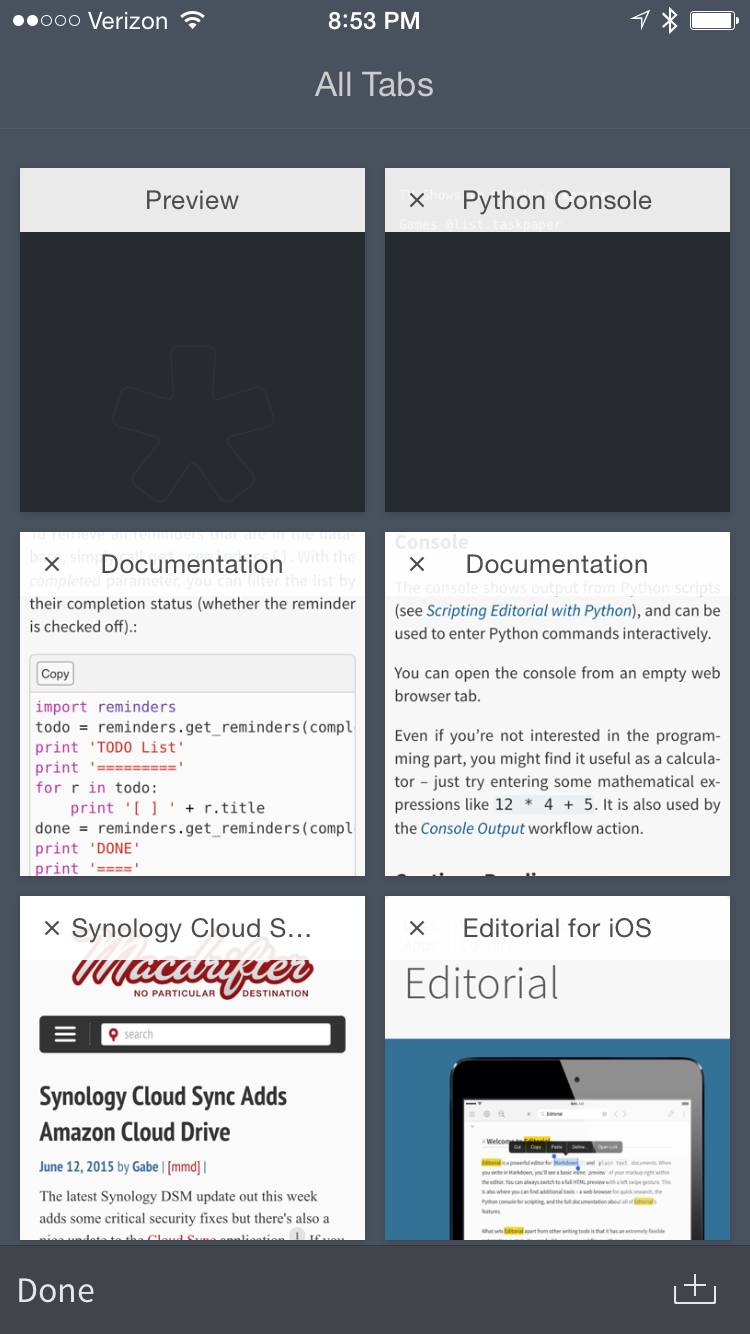Tap the print 'TODO List' code line
Viewport: 750px width, 1334px height.
click(x=110, y=747)
